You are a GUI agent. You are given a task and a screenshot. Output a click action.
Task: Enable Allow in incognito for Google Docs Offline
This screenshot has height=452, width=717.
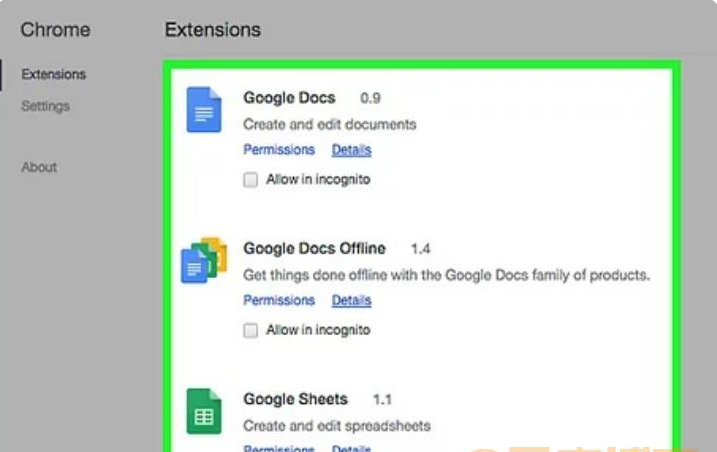(251, 330)
